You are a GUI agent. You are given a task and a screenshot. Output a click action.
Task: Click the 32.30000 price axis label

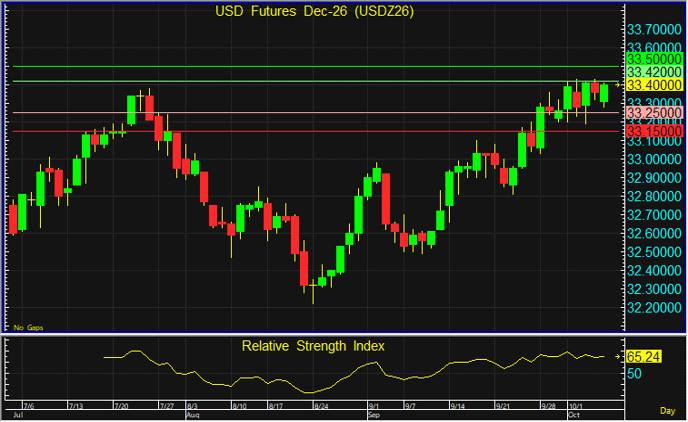654,290
